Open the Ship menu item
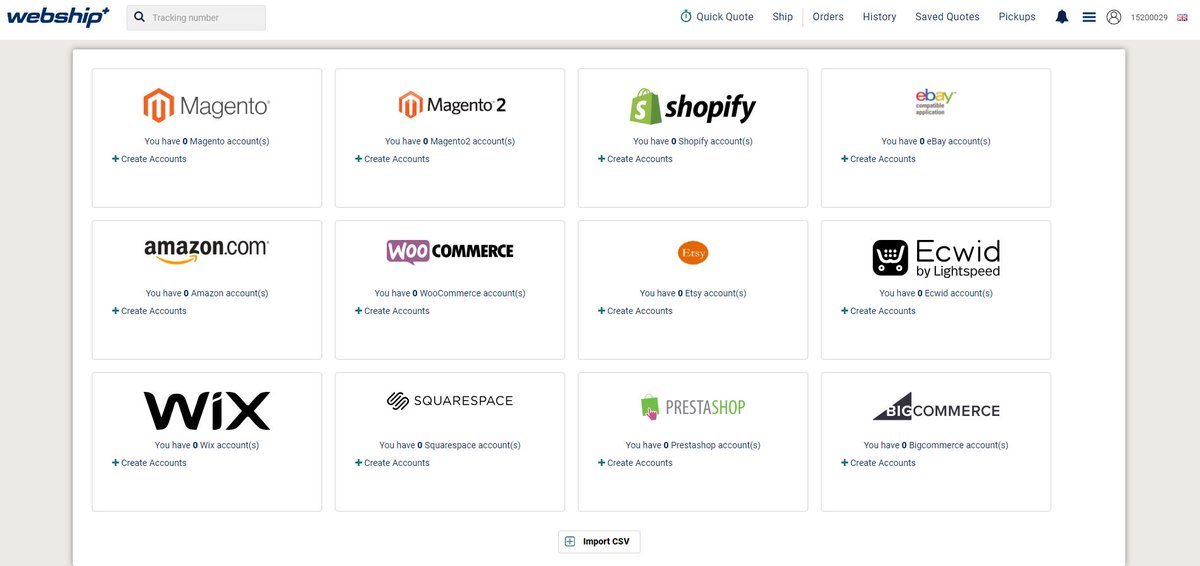The height and width of the screenshot is (566, 1200). coord(782,17)
